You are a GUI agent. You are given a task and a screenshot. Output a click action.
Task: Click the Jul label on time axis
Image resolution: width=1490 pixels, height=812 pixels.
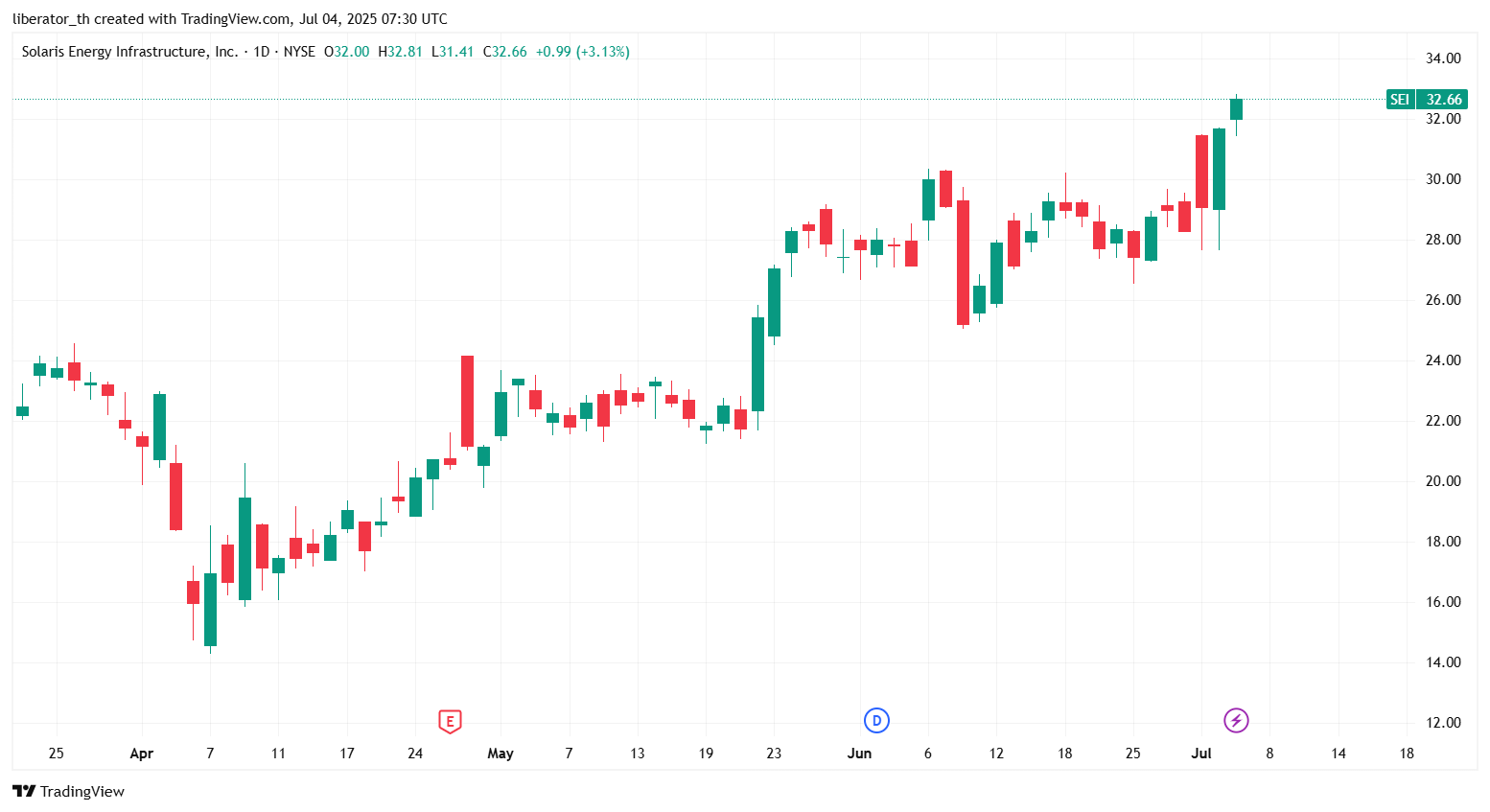point(1201,754)
